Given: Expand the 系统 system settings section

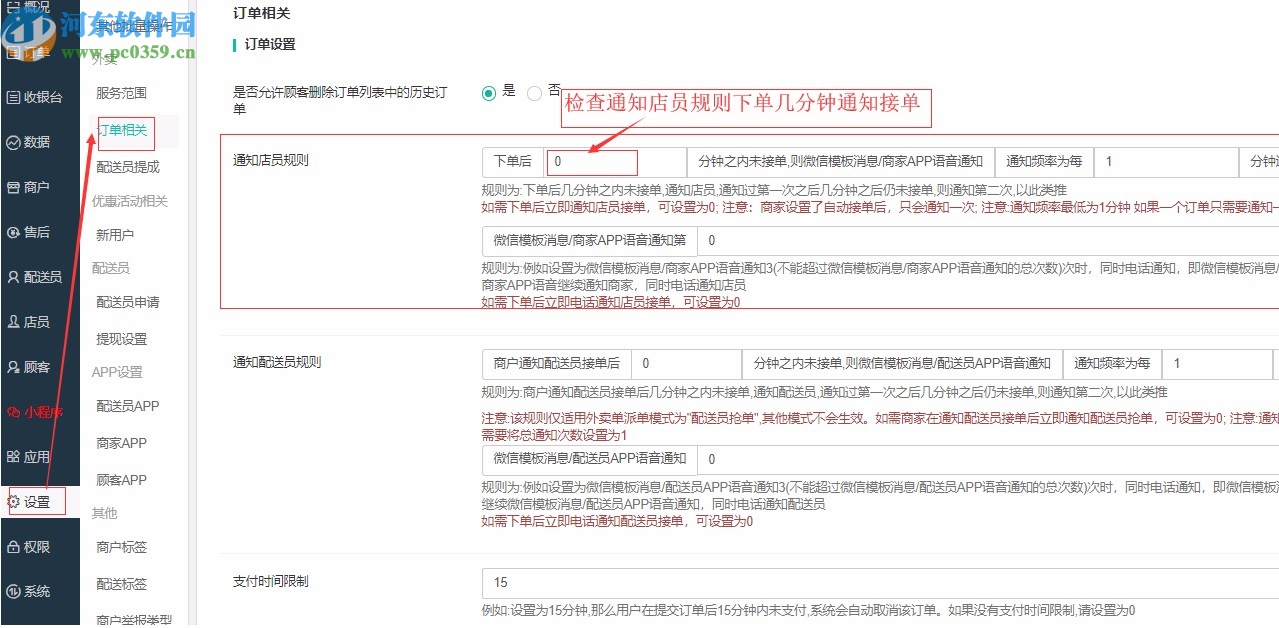Looking at the screenshot, I should [40, 591].
